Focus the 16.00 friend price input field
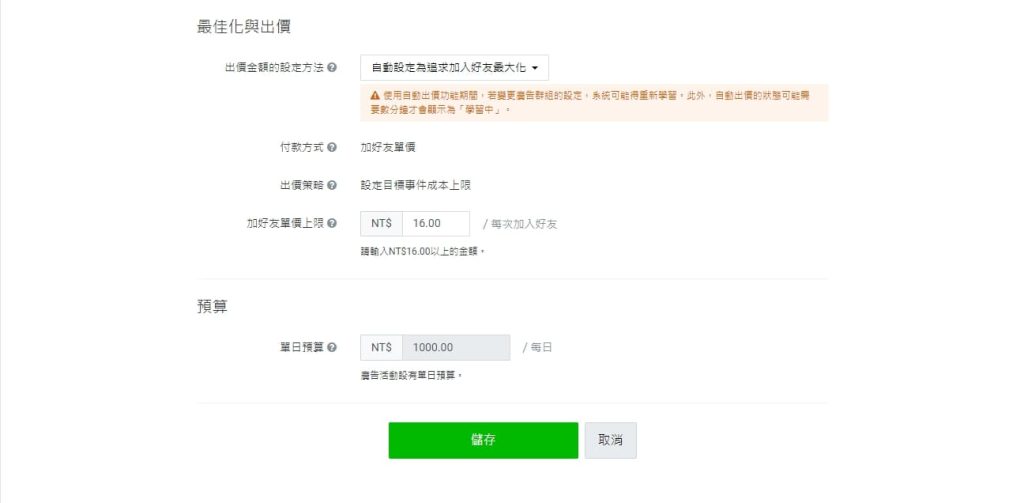 coord(435,224)
